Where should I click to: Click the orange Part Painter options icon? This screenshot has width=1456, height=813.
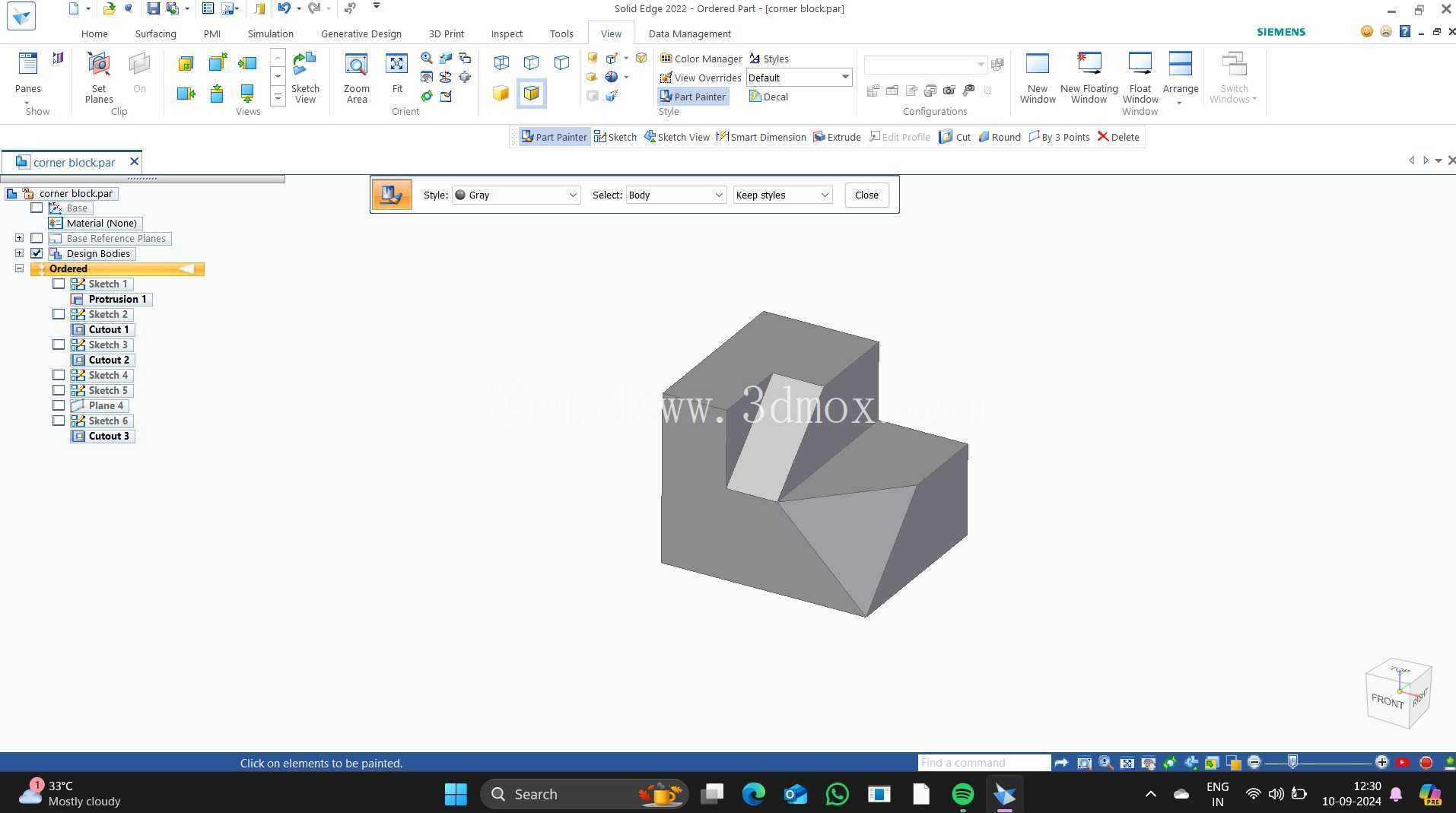392,195
